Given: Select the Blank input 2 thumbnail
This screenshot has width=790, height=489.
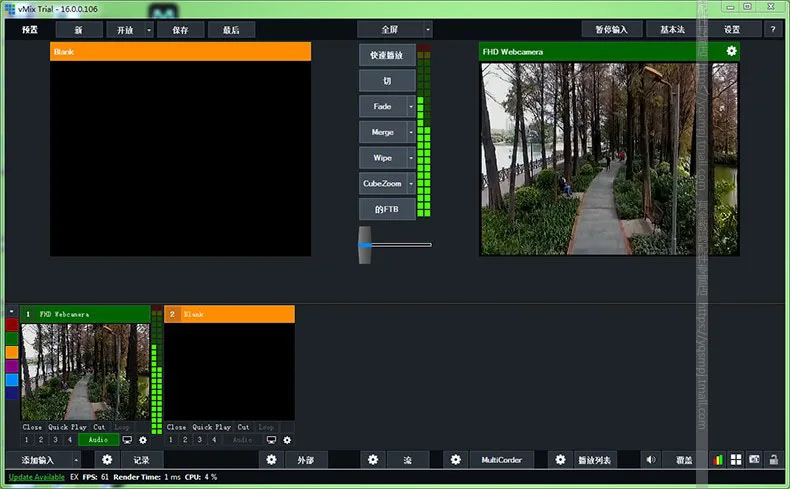Looking at the screenshot, I should (230, 372).
